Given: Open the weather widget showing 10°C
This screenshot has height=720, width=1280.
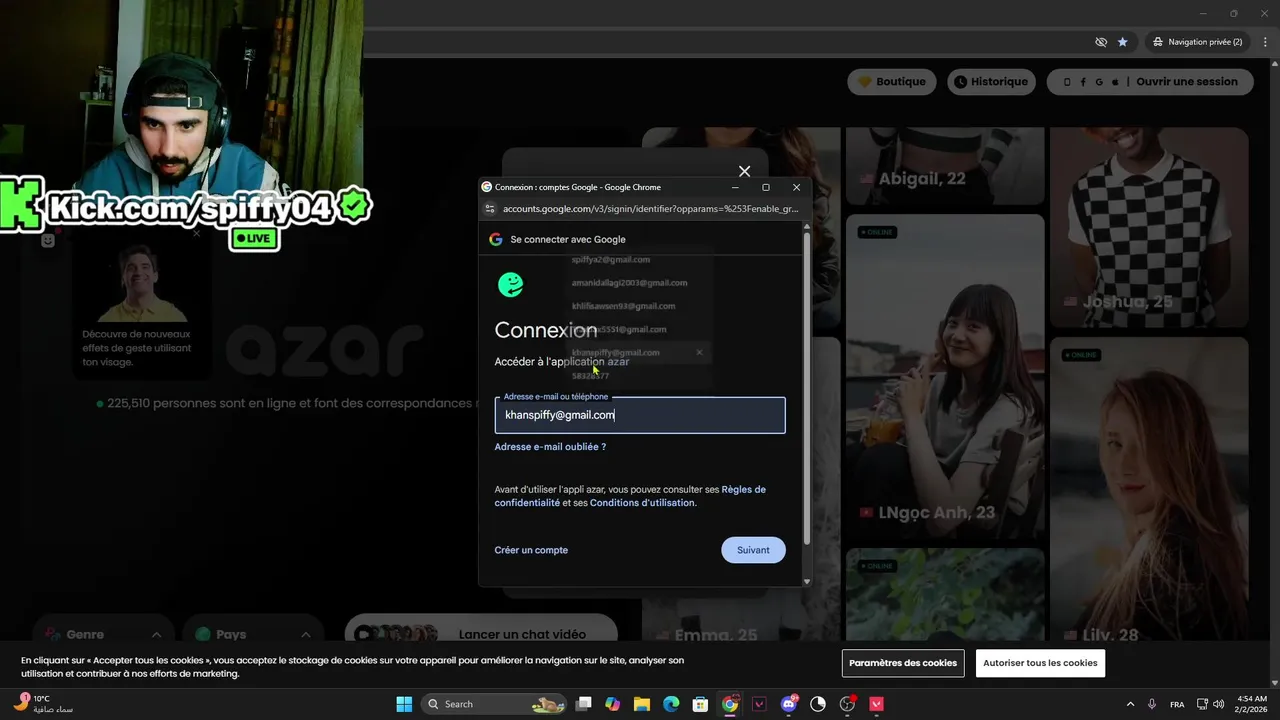Looking at the screenshot, I should pyautogui.click(x=43, y=704).
